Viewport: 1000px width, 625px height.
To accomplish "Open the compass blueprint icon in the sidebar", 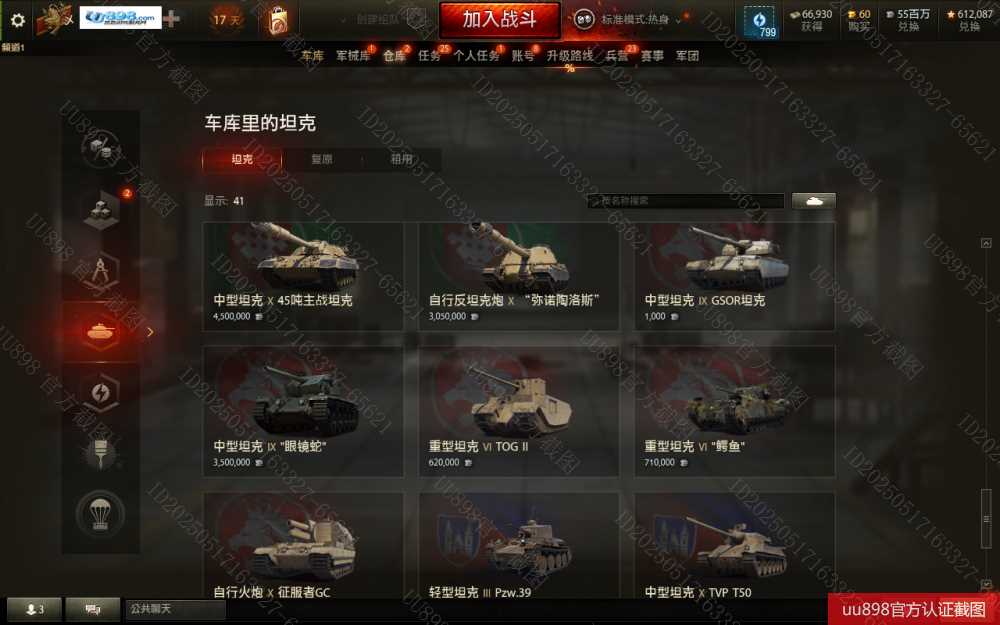I will tap(101, 272).
